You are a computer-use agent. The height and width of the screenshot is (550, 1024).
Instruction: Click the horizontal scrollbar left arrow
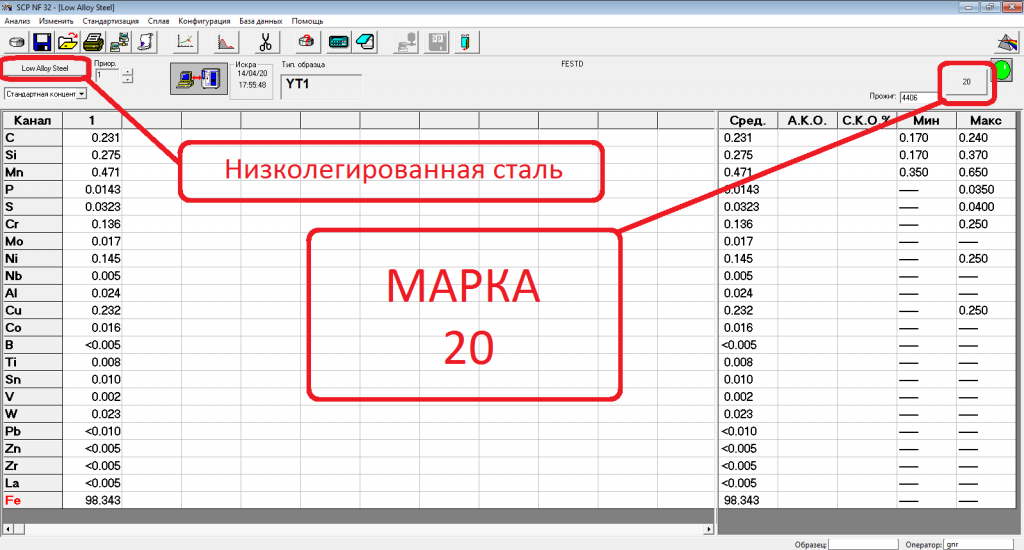8,528
